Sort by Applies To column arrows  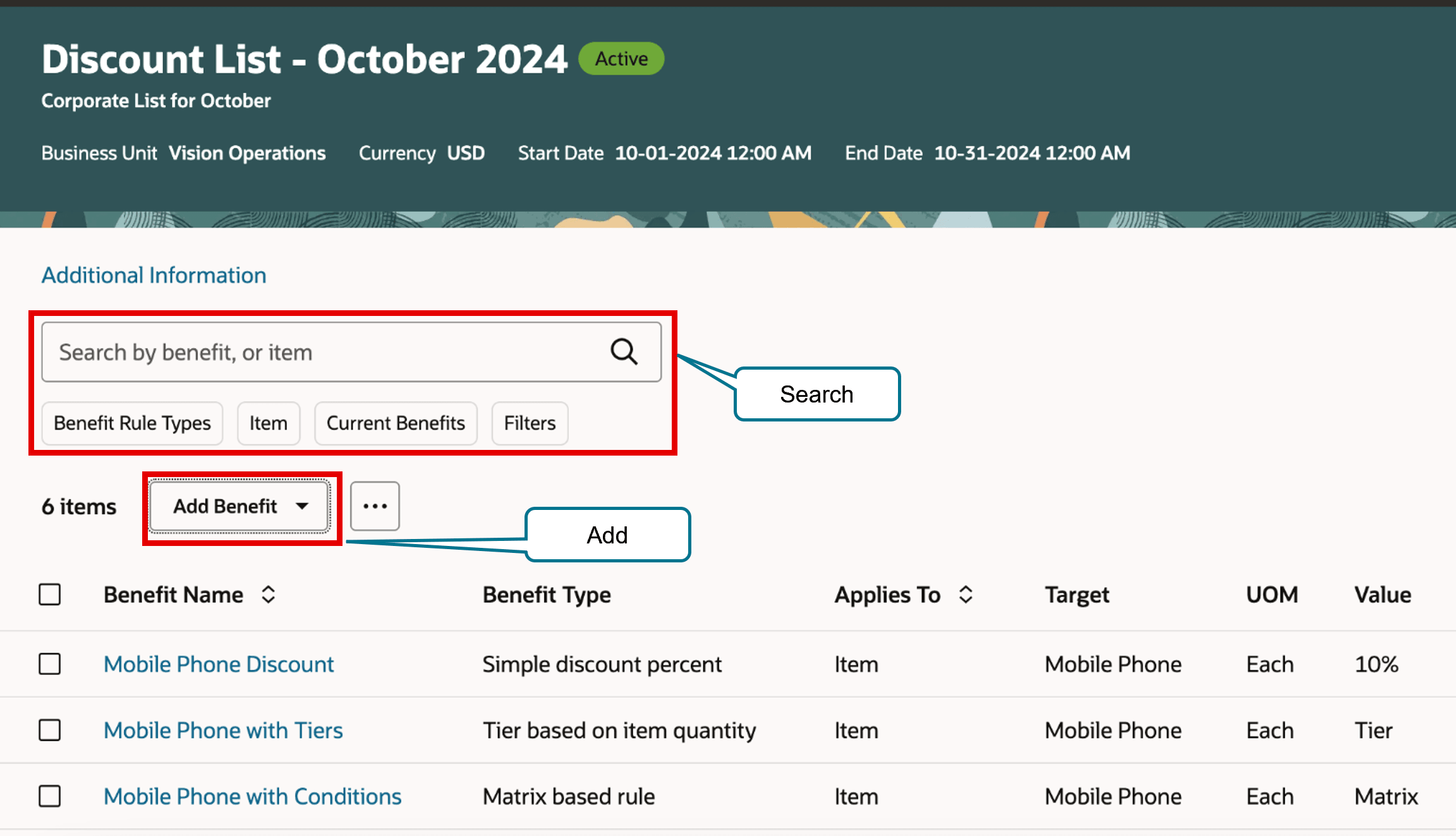[965, 595]
